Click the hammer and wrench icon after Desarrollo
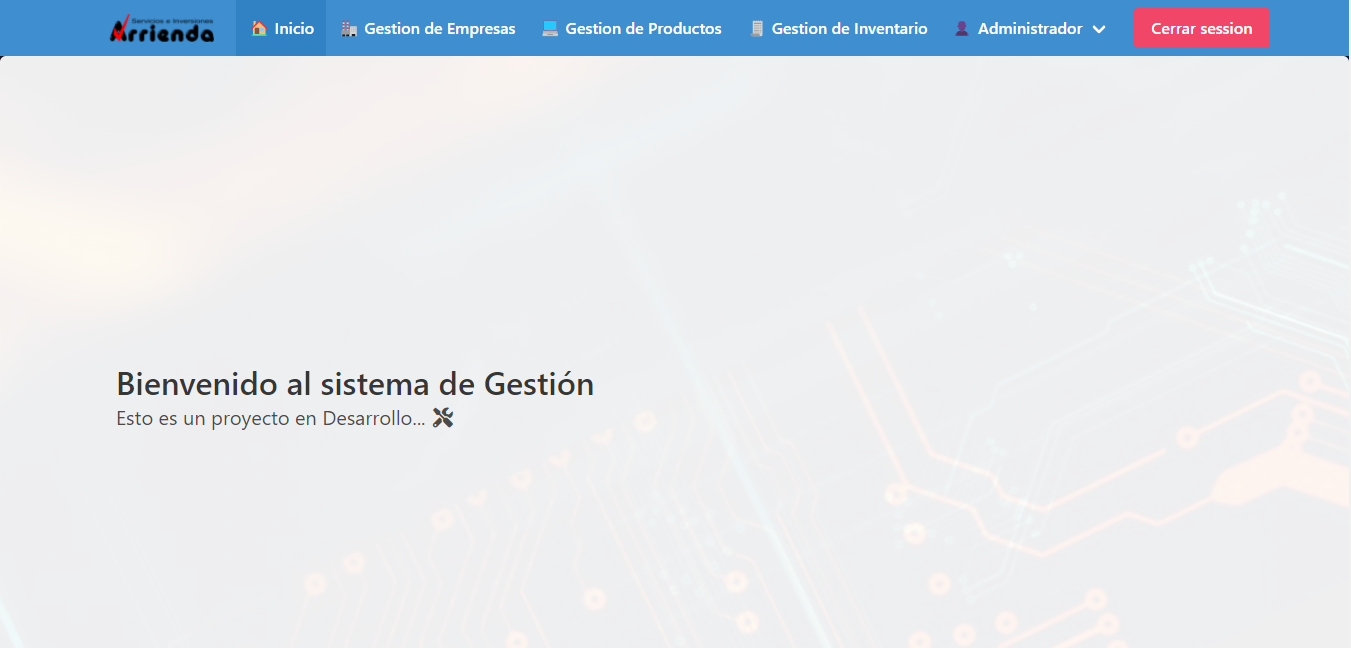The image size is (1351, 648). [443, 418]
